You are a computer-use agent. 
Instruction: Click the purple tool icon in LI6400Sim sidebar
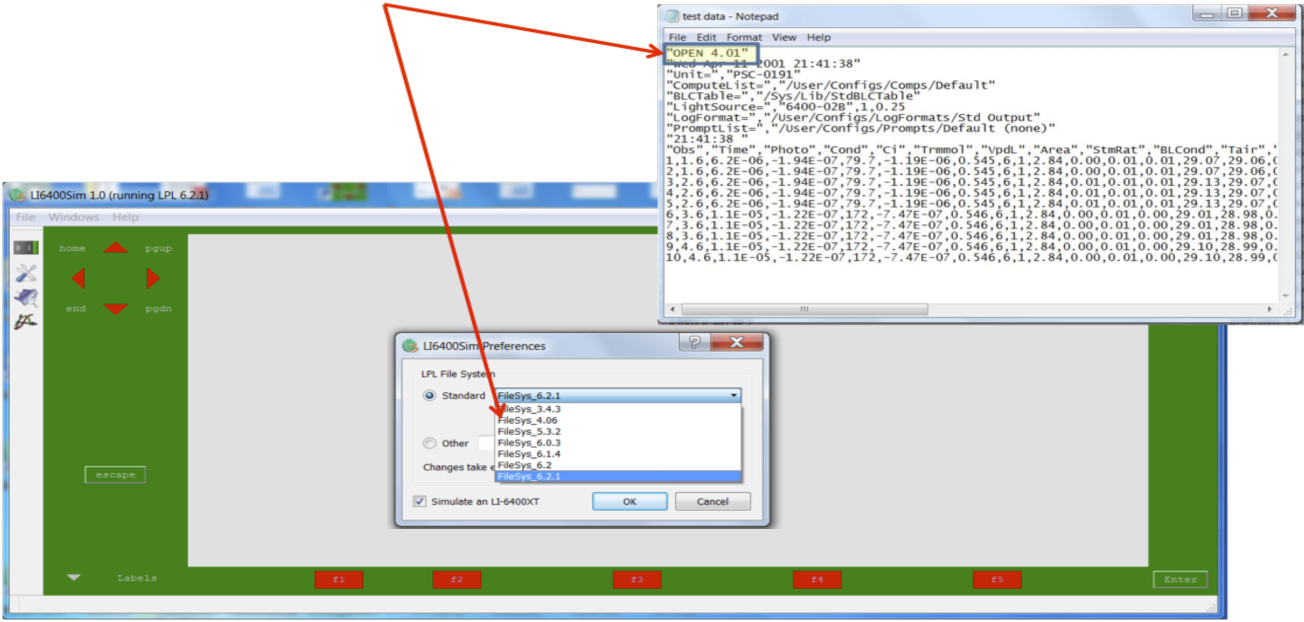[25, 297]
